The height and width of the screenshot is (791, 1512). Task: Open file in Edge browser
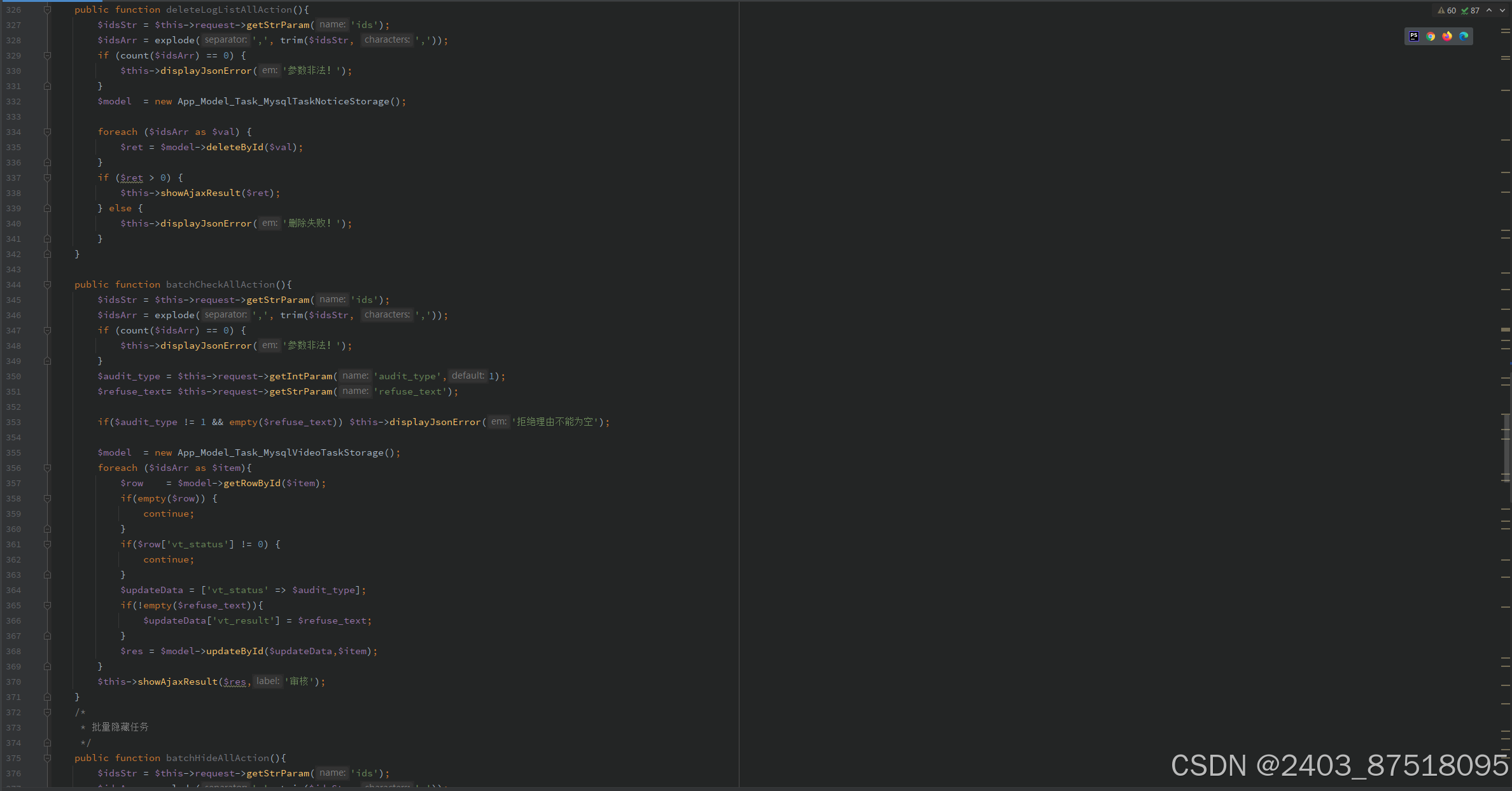click(x=1464, y=36)
